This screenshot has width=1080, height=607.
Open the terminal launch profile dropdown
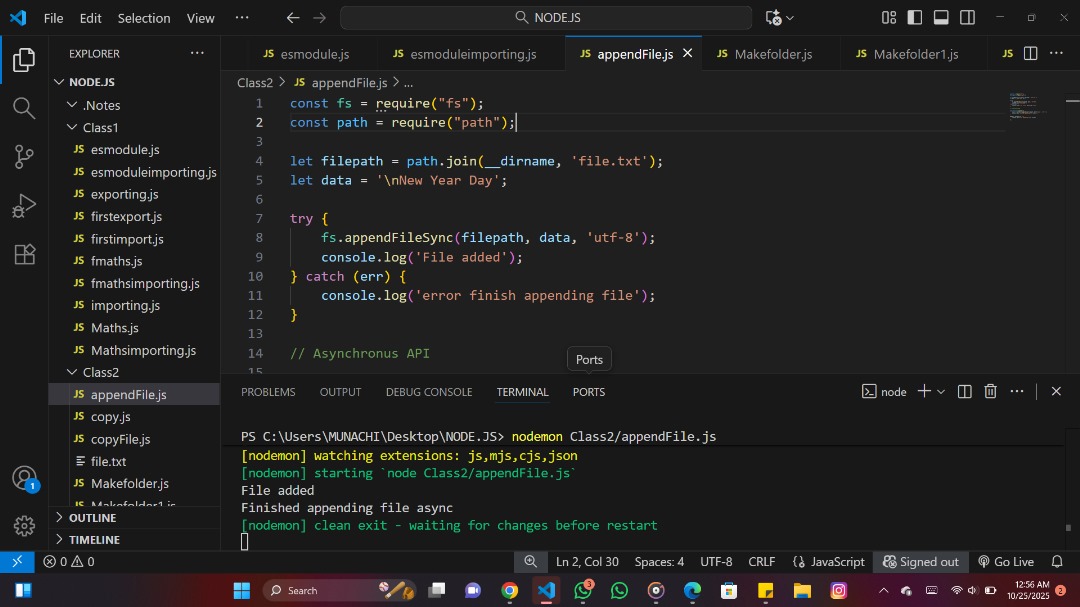[941, 391]
